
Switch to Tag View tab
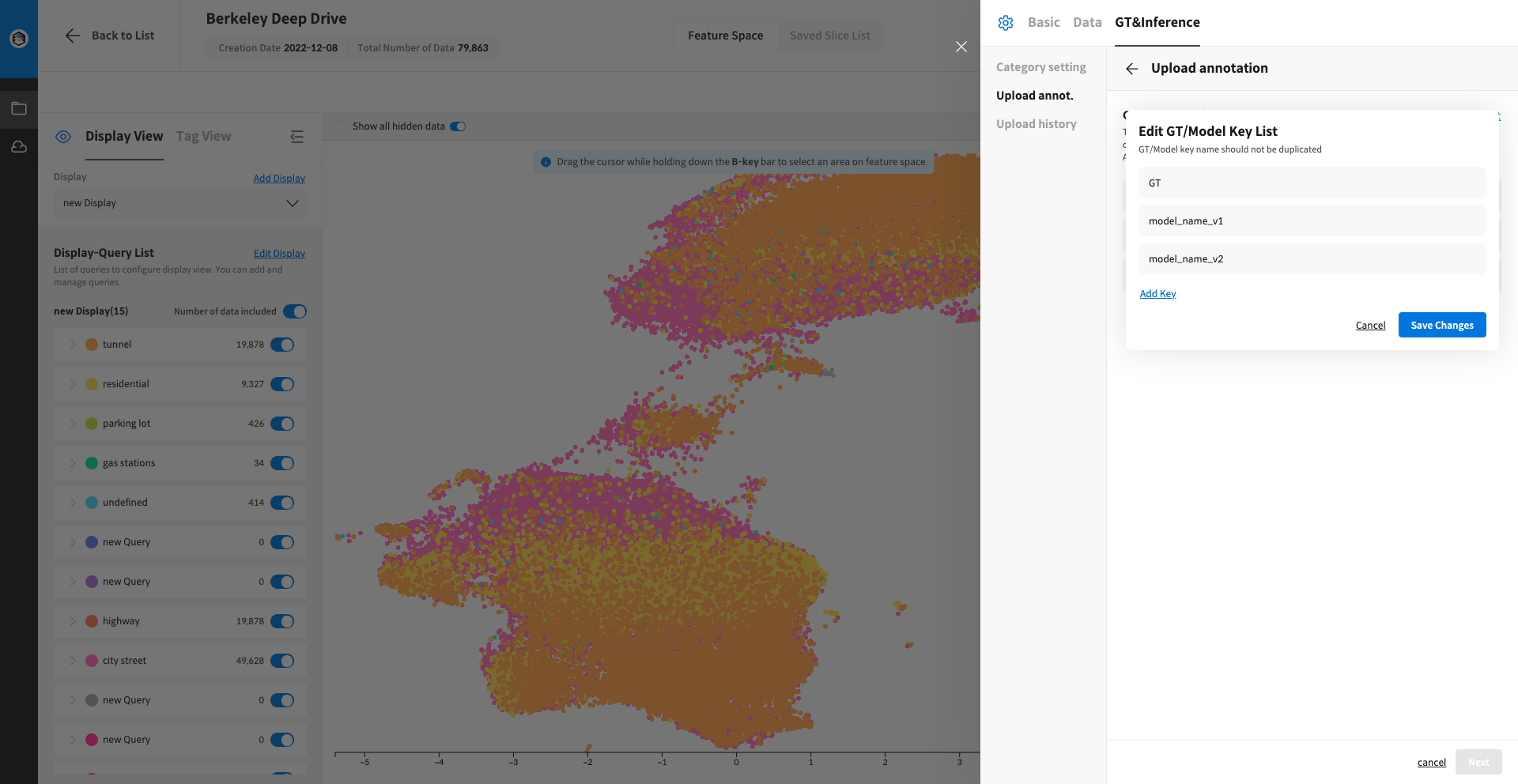tap(203, 137)
